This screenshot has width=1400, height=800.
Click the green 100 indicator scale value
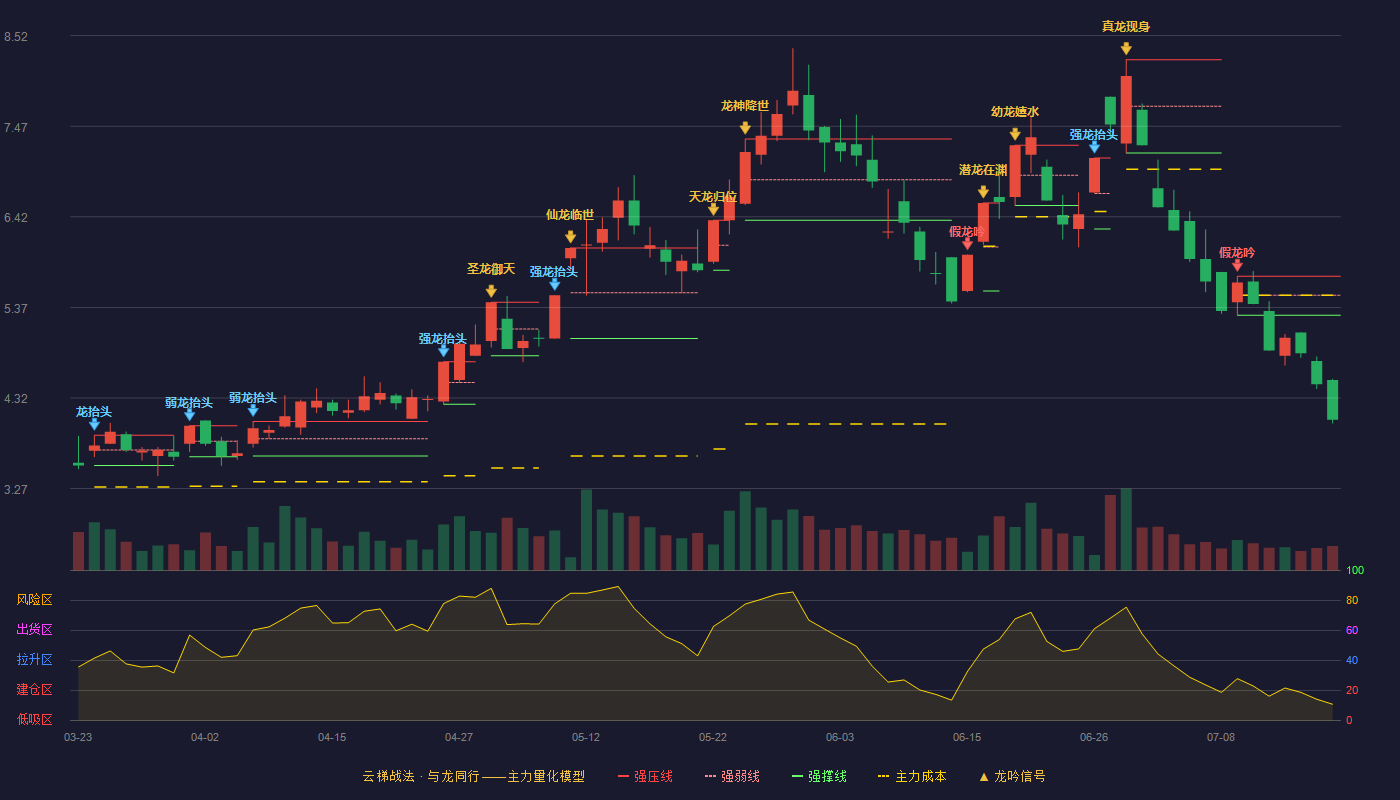coord(1355,571)
